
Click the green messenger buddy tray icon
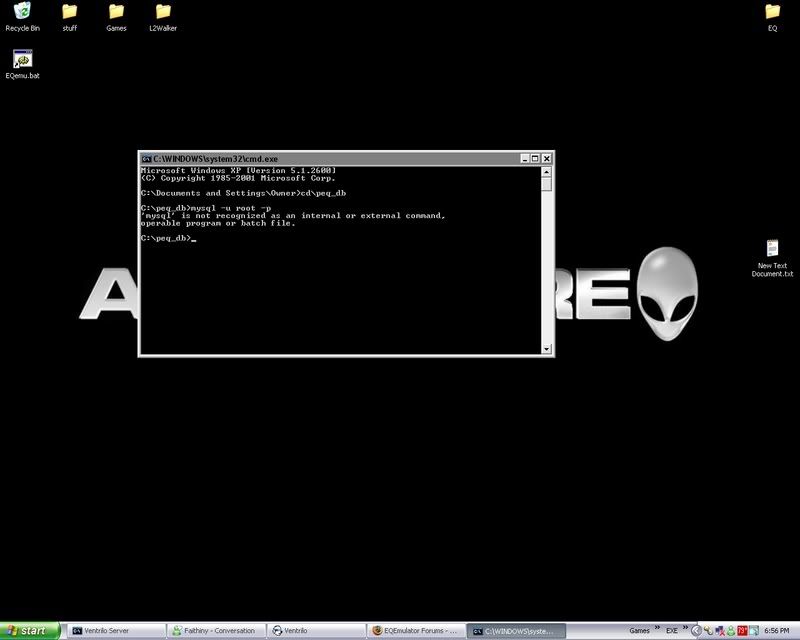pyautogui.click(x=731, y=631)
